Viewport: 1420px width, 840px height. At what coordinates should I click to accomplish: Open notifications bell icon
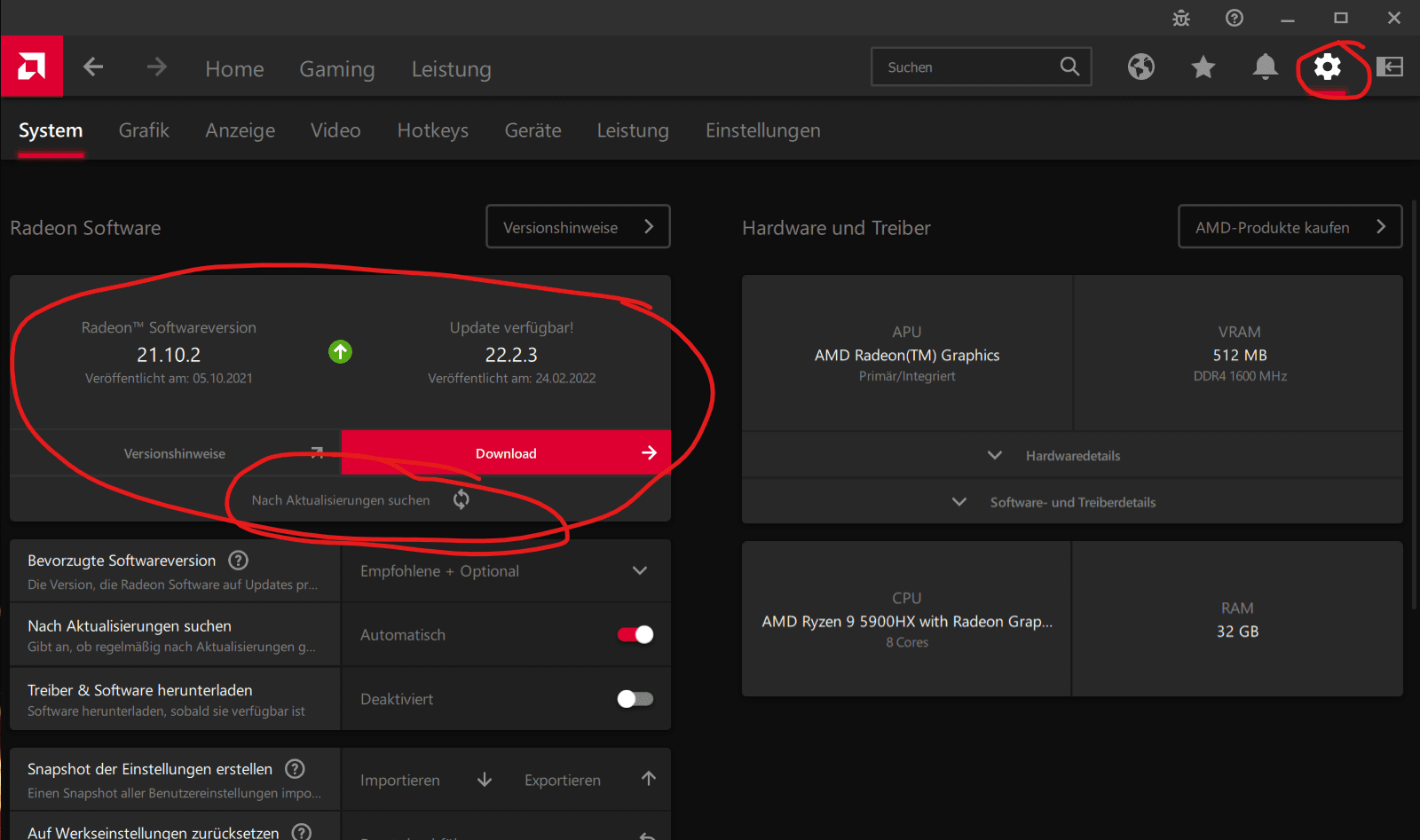pos(1266,67)
